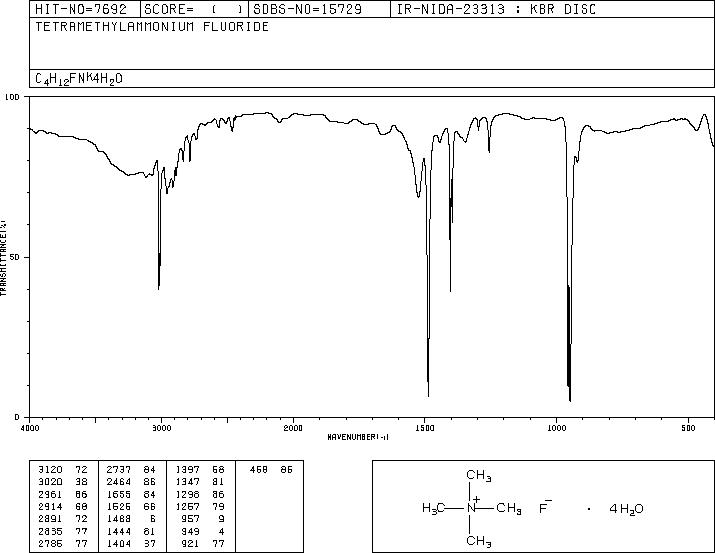The width and height of the screenshot is (715, 553).
Task: Click the 50 label on the transmittance axis
Action: [15, 257]
